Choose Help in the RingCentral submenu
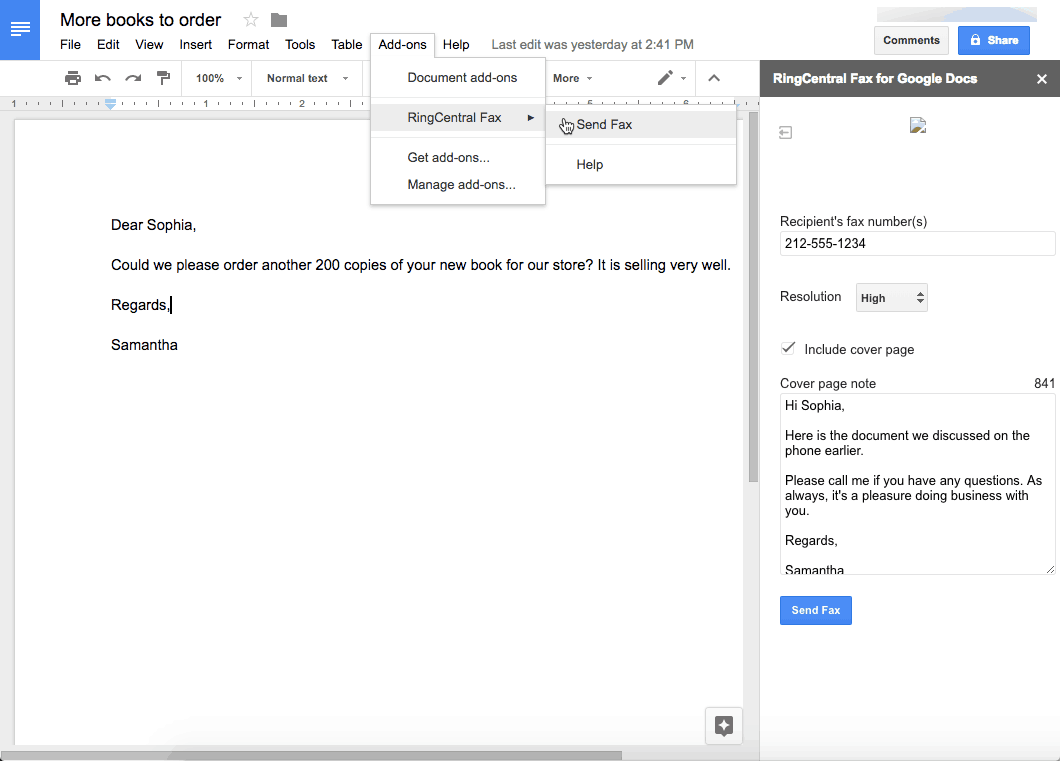This screenshot has width=1060, height=761. point(641,164)
